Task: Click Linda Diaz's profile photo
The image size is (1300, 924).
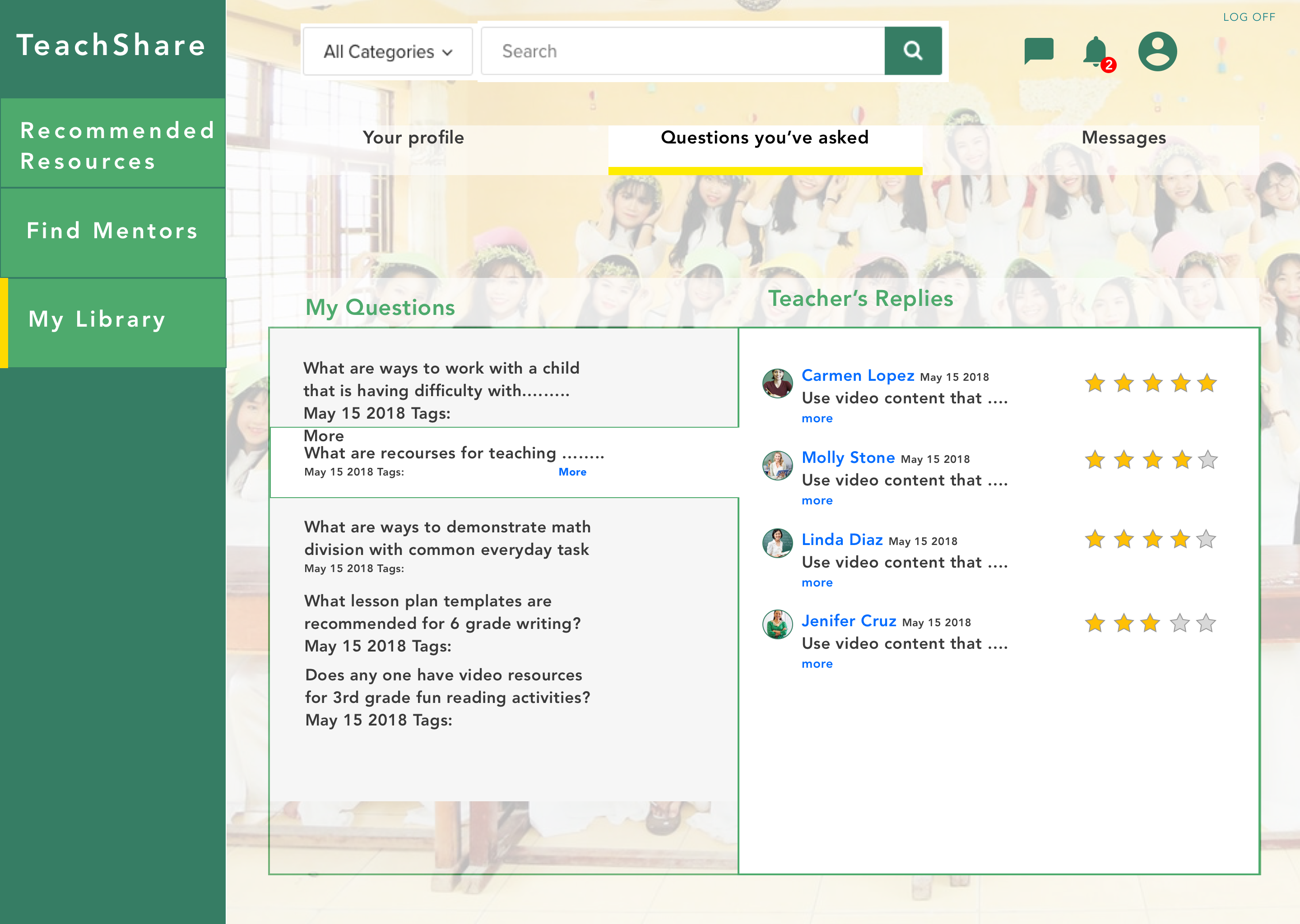Action: click(x=777, y=543)
